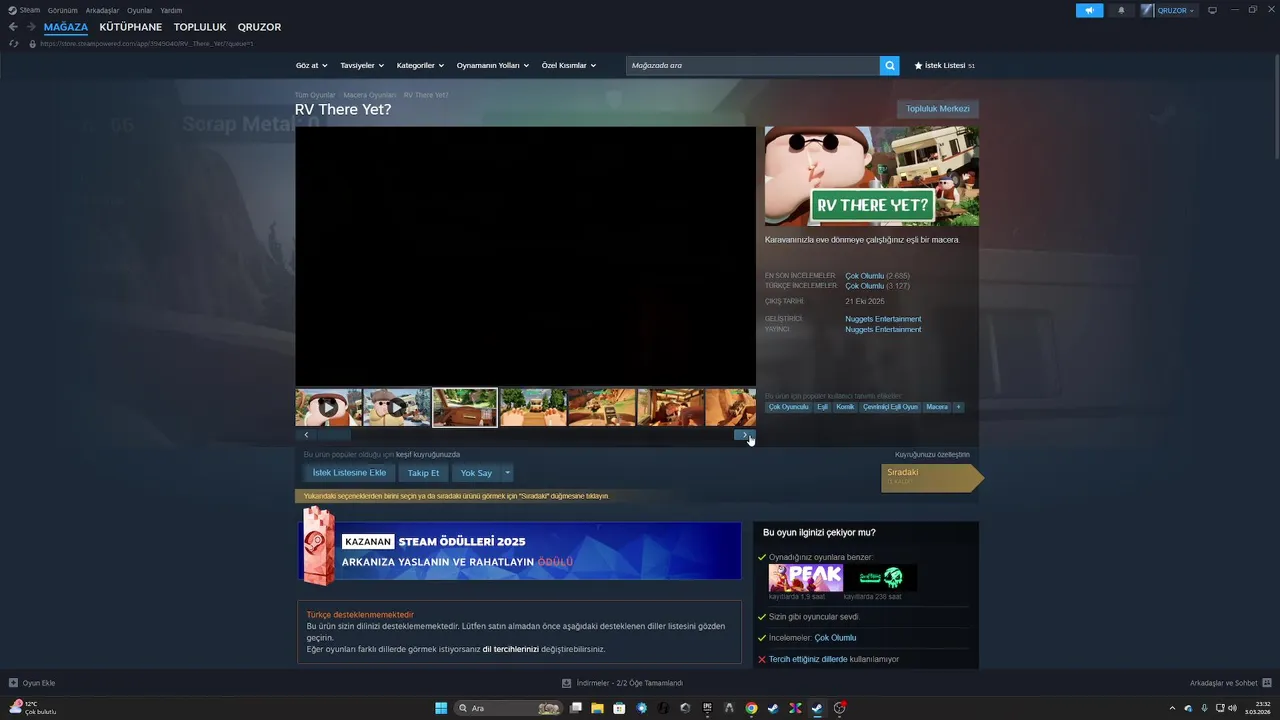Expand the Kategoriler dropdown
Viewport: 1280px width, 720px height.
[420, 65]
